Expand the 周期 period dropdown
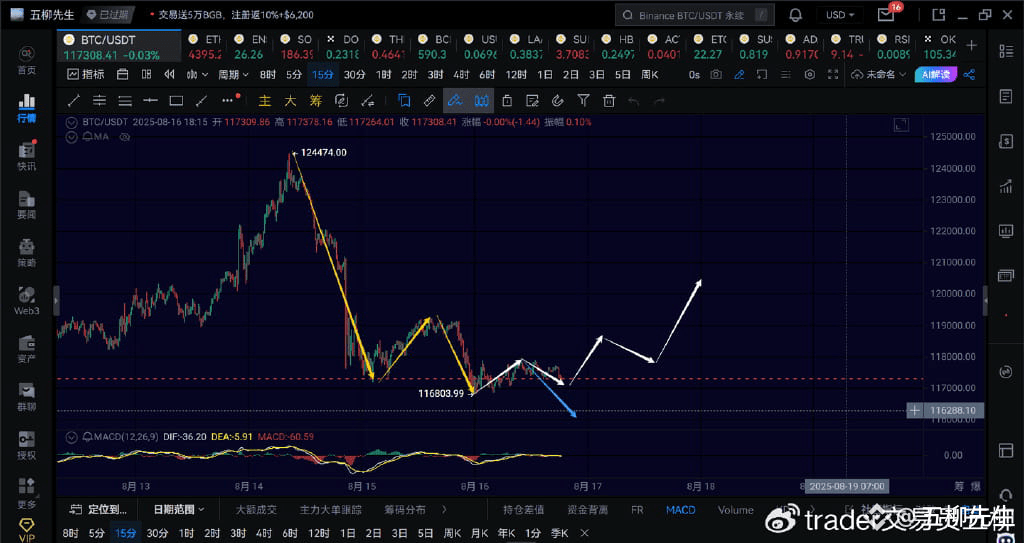1024x543 pixels. tap(233, 74)
